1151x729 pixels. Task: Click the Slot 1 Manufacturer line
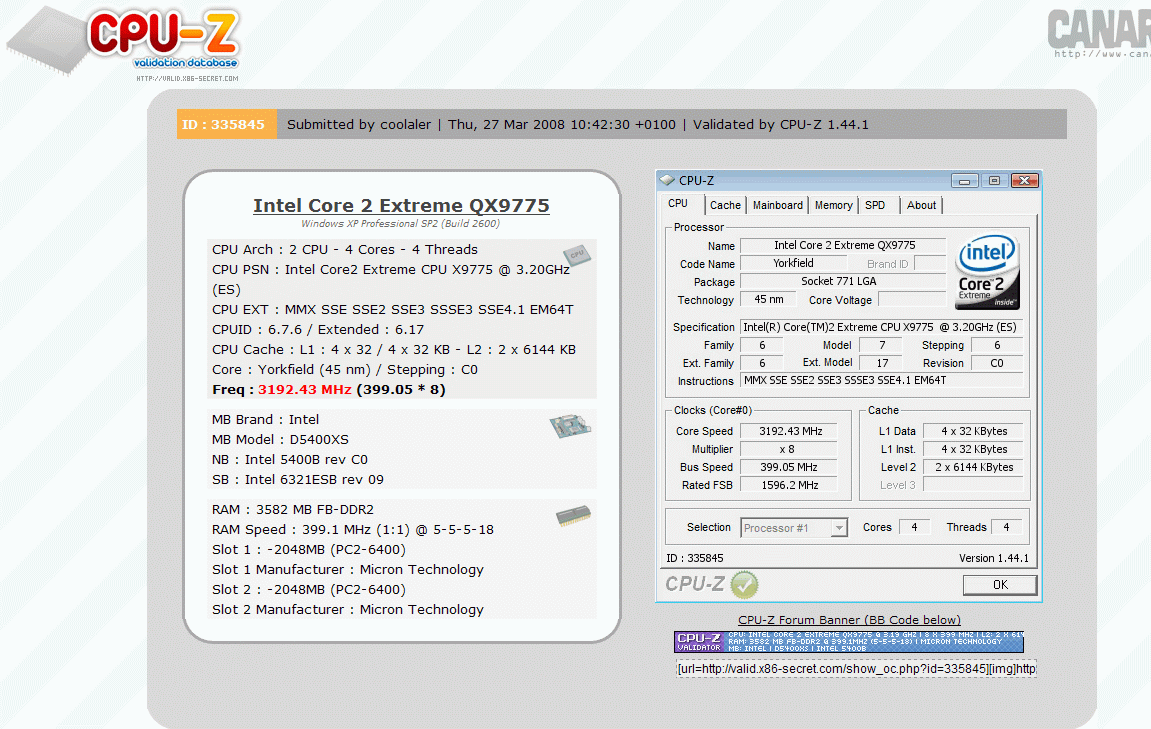coord(348,570)
